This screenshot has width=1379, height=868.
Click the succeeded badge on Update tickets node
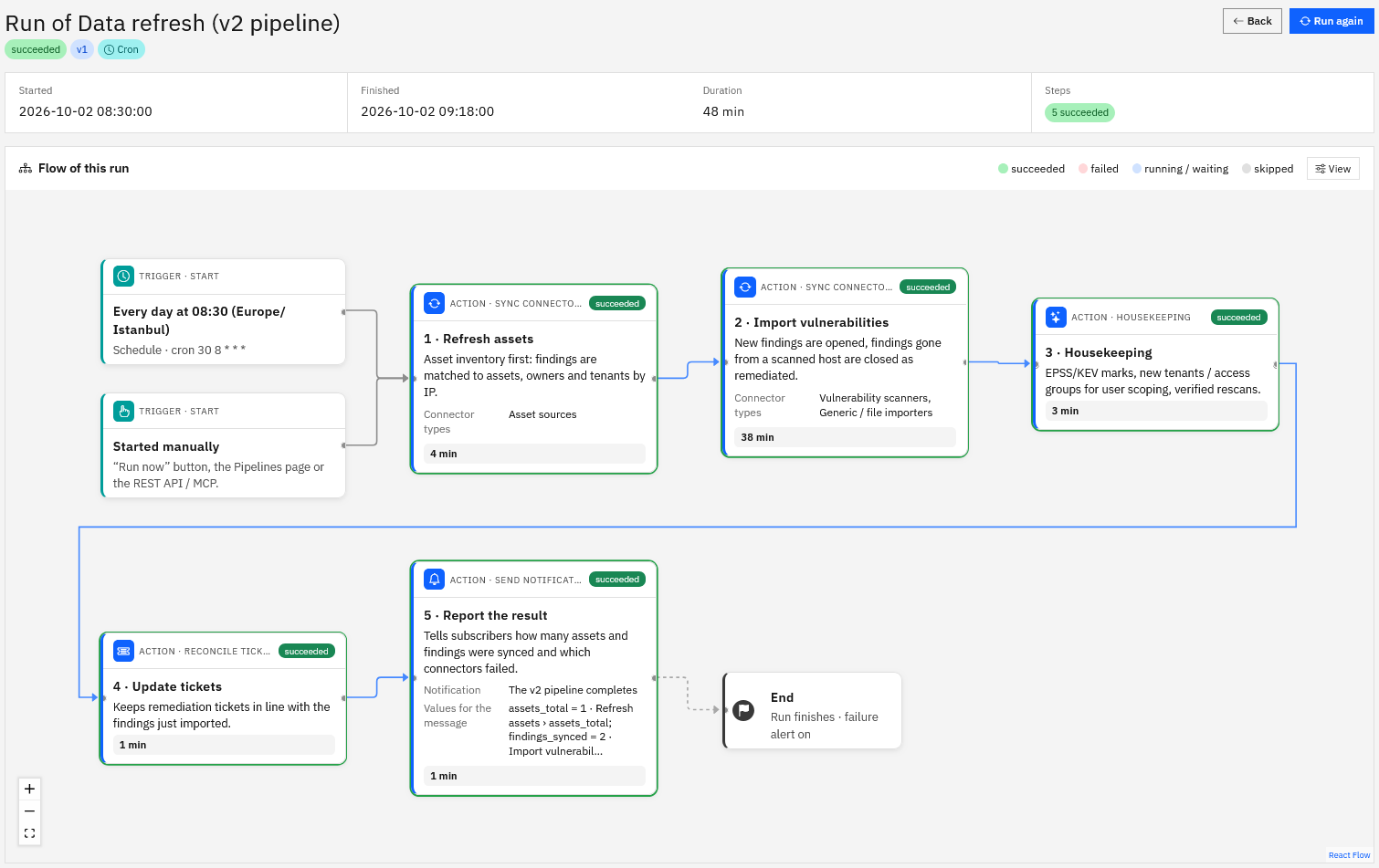click(306, 651)
